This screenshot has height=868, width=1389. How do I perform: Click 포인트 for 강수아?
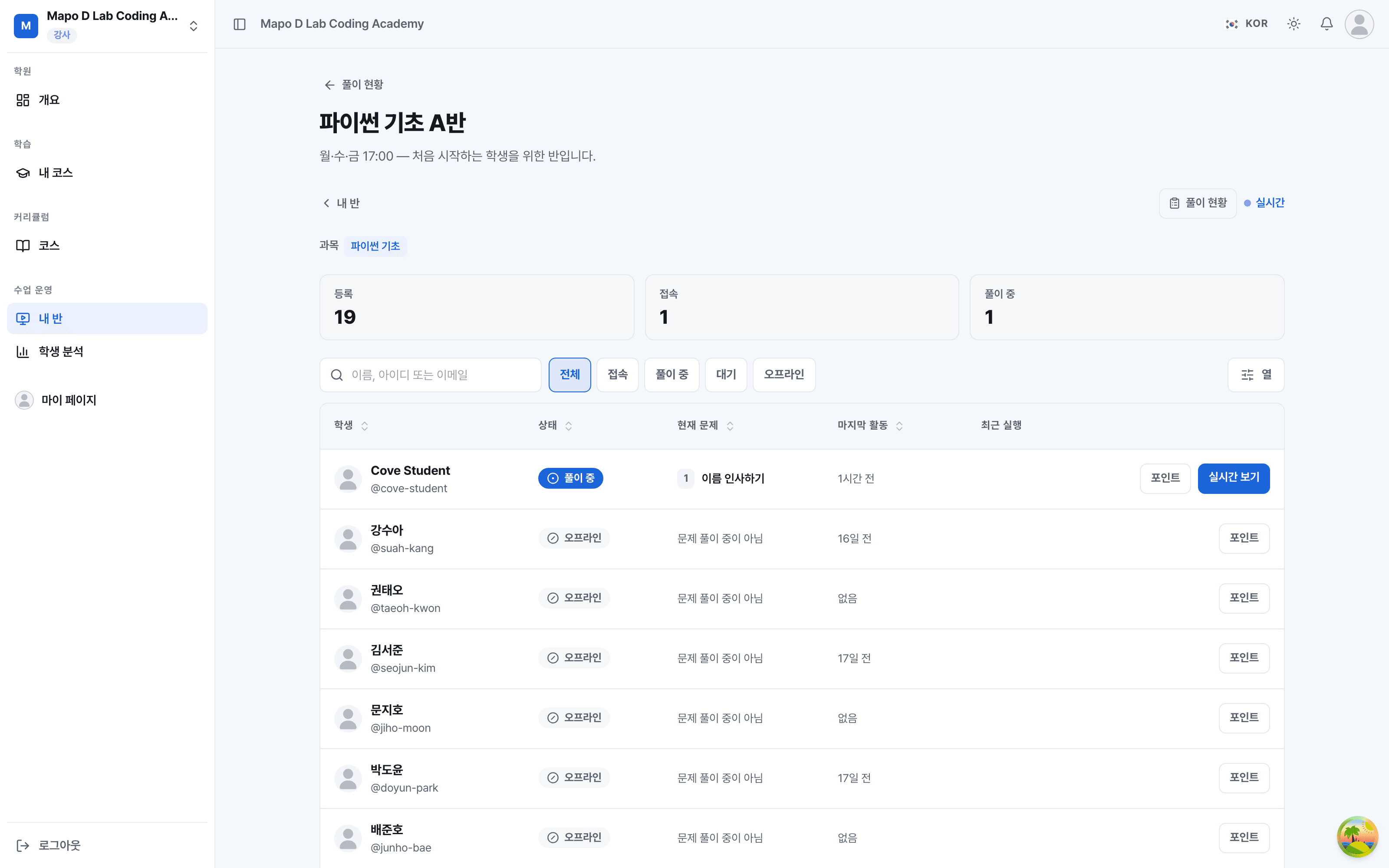tap(1244, 539)
